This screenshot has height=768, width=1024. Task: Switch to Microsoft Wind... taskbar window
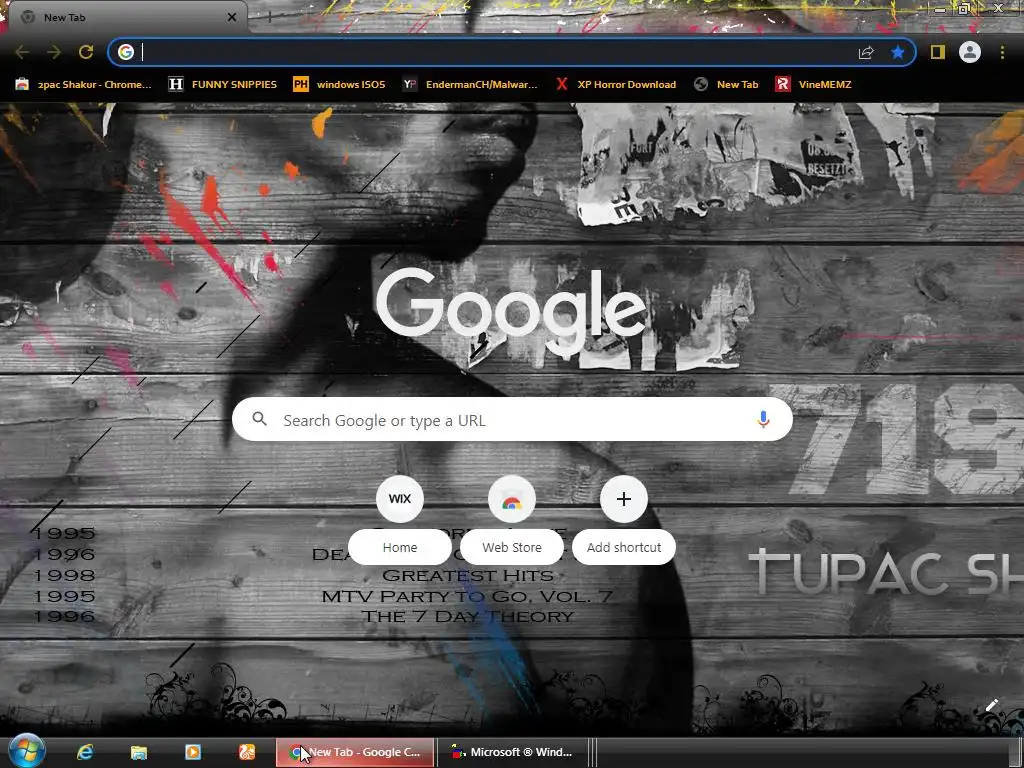pos(513,752)
